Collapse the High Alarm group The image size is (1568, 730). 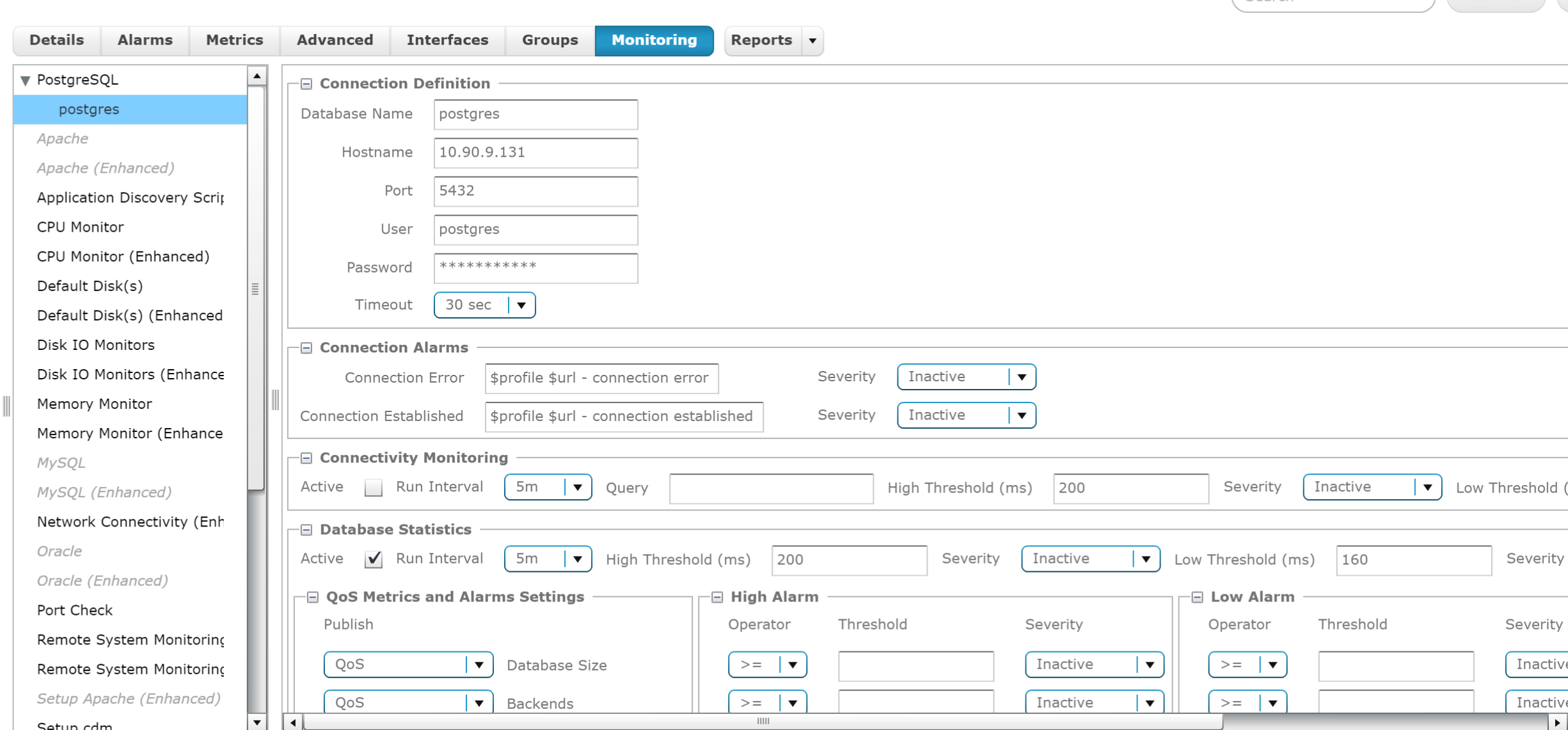tap(717, 597)
